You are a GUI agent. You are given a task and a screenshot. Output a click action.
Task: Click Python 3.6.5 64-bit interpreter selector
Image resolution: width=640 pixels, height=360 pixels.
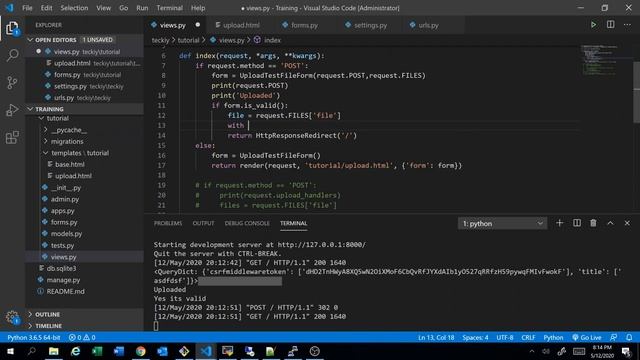click(x=33, y=338)
